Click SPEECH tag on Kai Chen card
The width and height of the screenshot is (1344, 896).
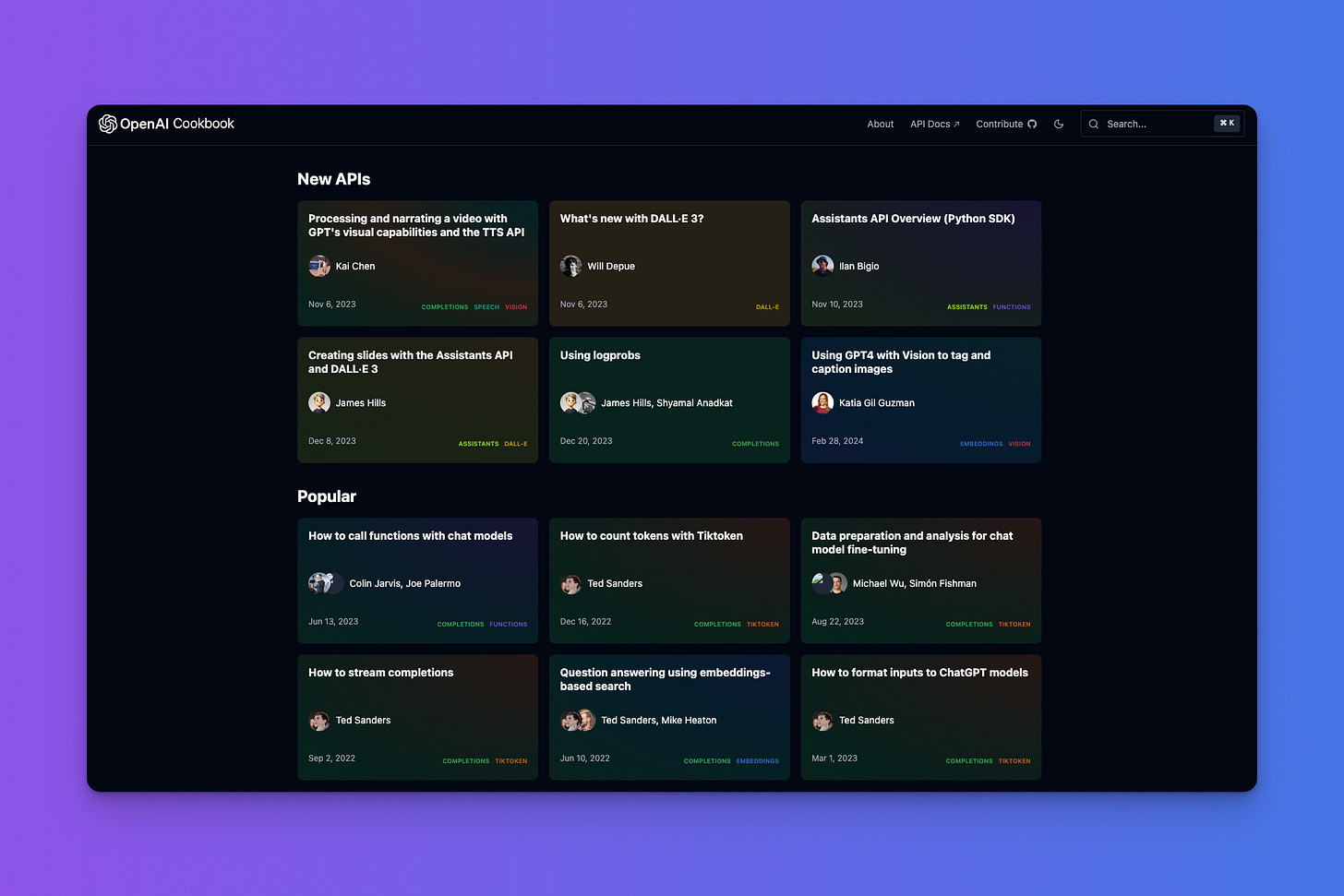coord(486,307)
